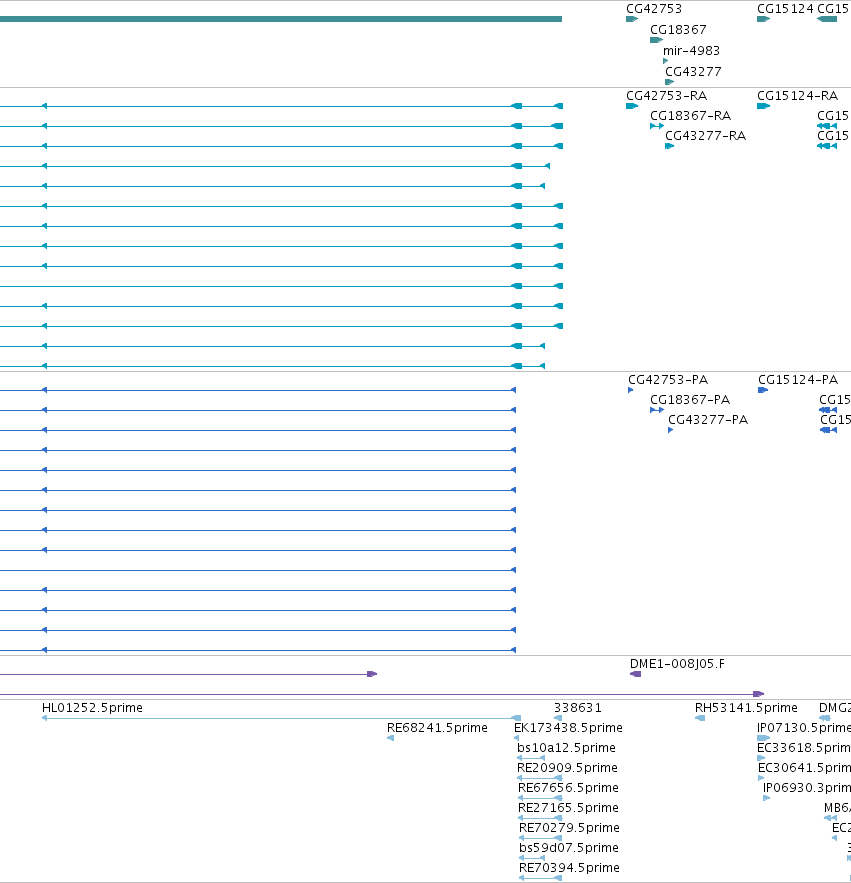This screenshot has width=851, height=883.
Task: Select the 338631 feature label
Action: pyautogui.click(x=578, y=707)
